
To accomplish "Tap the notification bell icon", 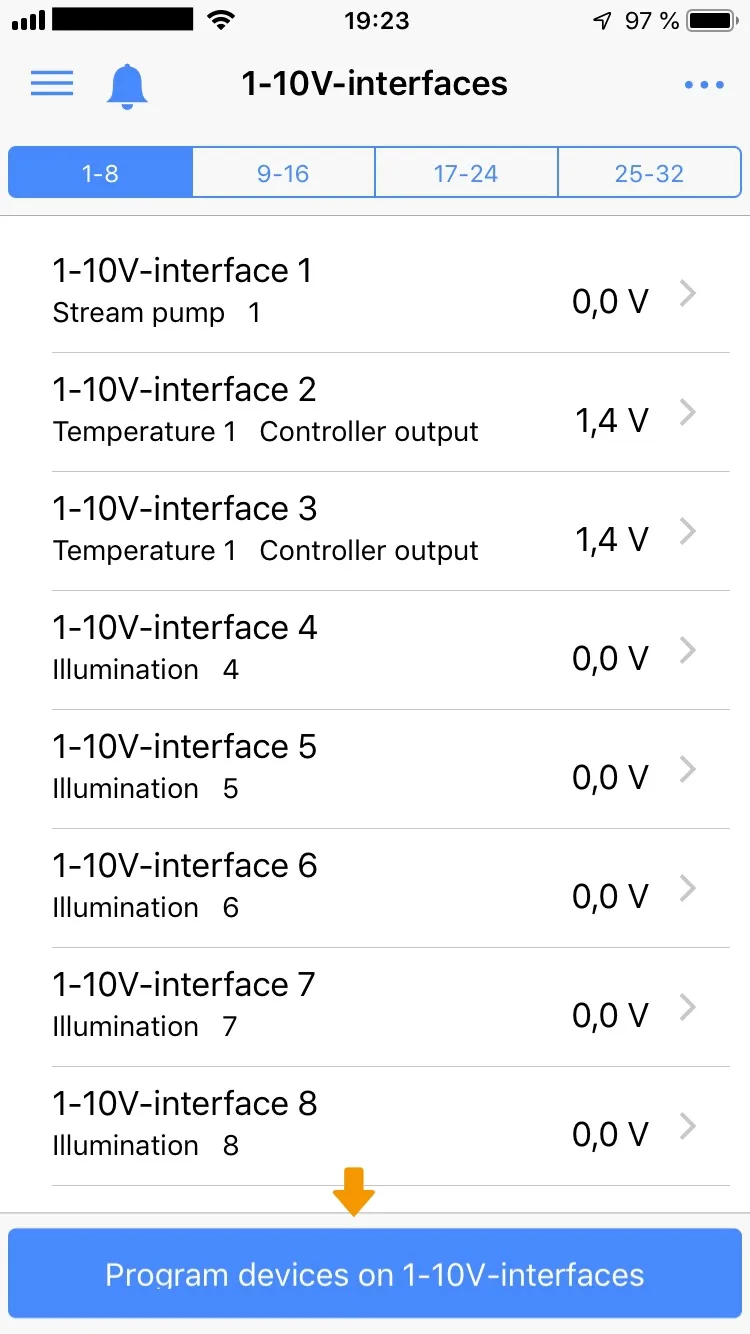I will click(127, 87).
